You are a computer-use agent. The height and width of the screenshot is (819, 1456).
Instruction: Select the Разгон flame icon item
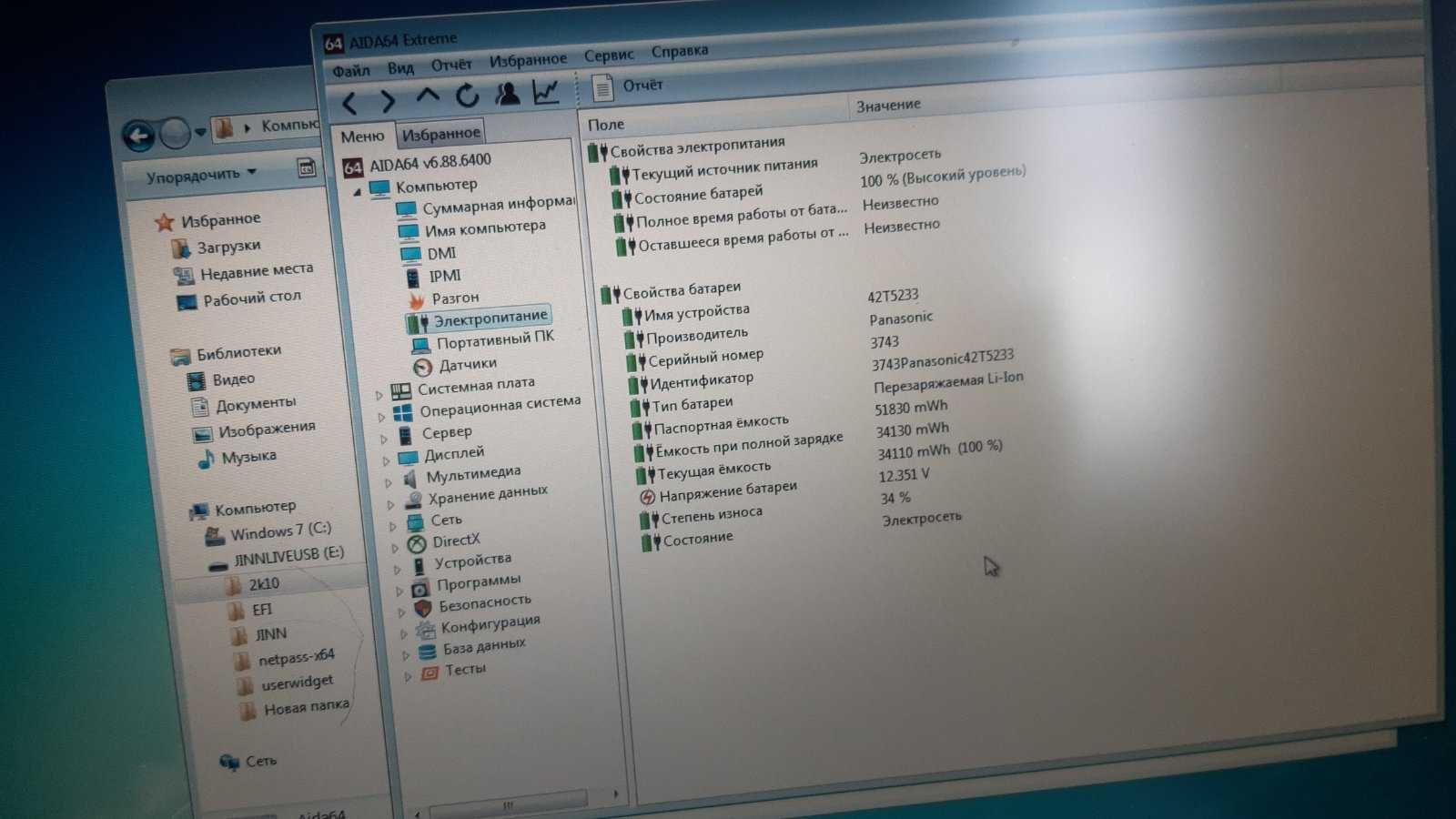coord(416,299)
